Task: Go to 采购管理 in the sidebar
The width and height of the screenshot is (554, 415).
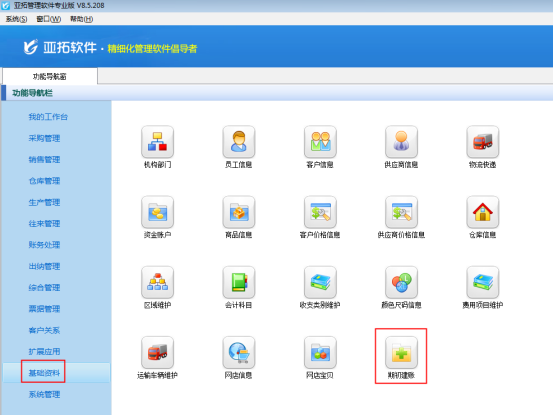Action: click(x=44, y=138)
